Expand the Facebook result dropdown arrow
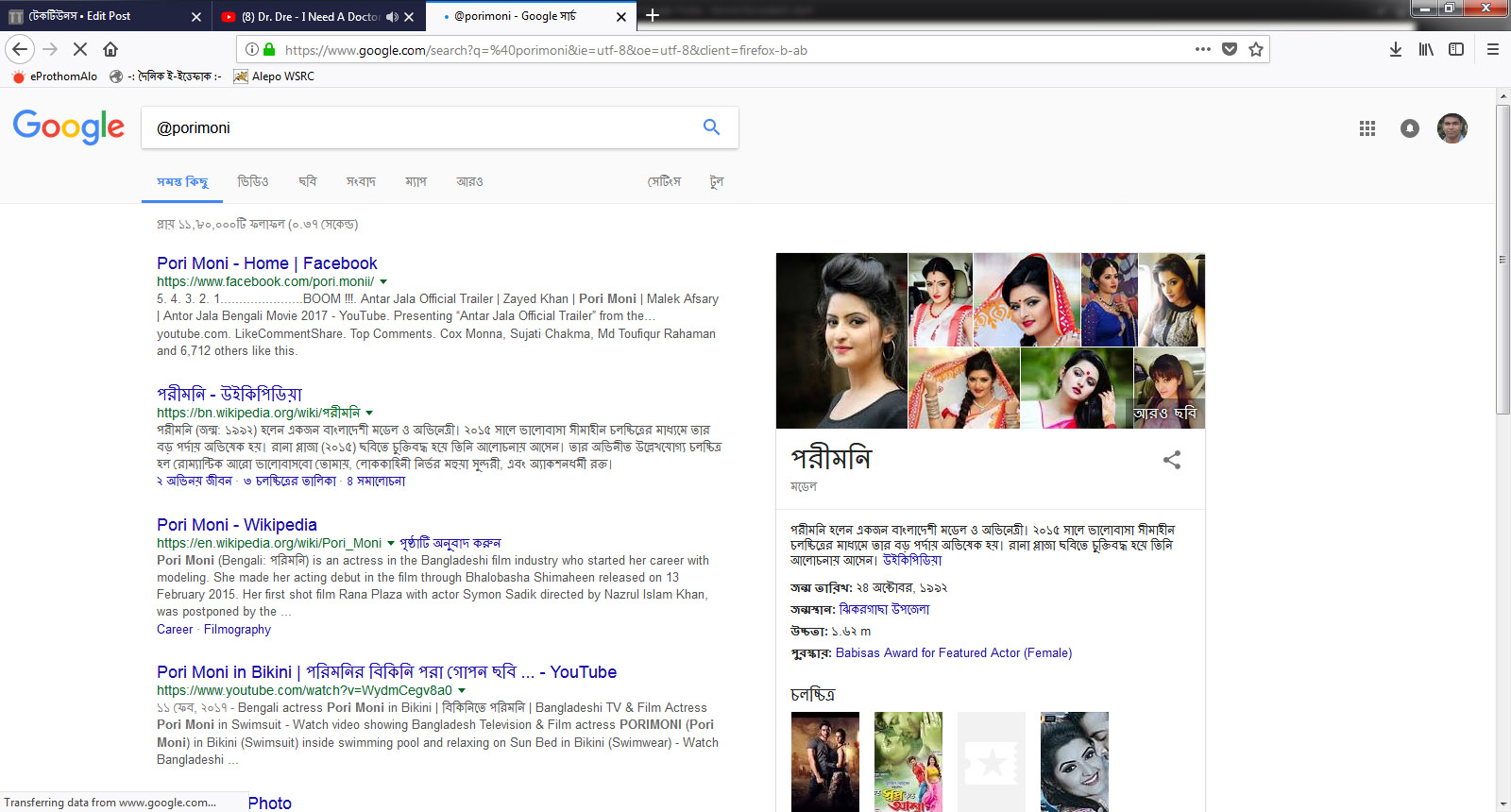 [383, 282]
